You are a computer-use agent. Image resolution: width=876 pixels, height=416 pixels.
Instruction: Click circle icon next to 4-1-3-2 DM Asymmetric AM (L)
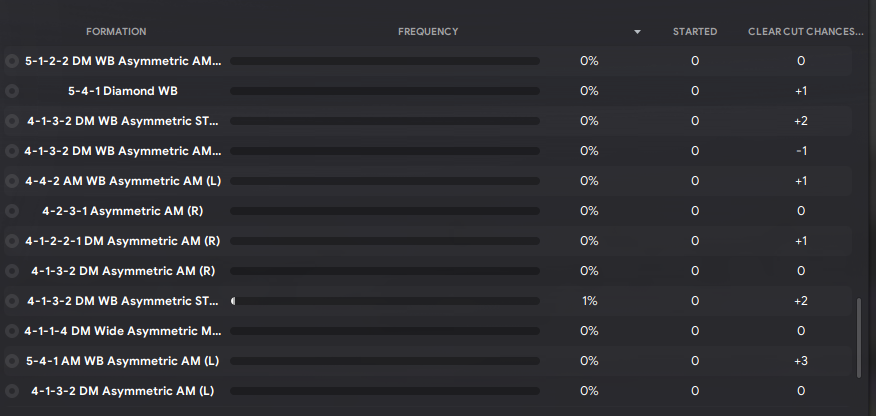pyautogui.click(x=12, y=391)
